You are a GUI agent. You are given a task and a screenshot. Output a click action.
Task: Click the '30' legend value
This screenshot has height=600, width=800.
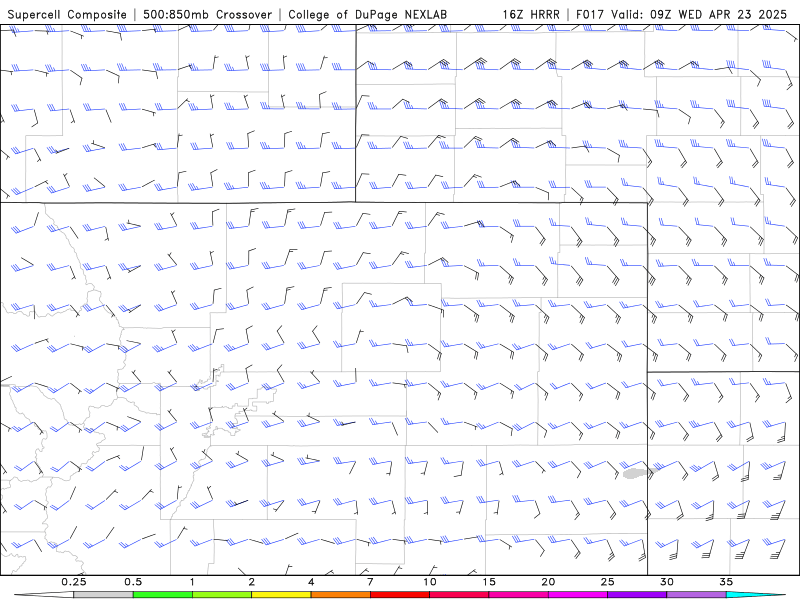(667, 582)
